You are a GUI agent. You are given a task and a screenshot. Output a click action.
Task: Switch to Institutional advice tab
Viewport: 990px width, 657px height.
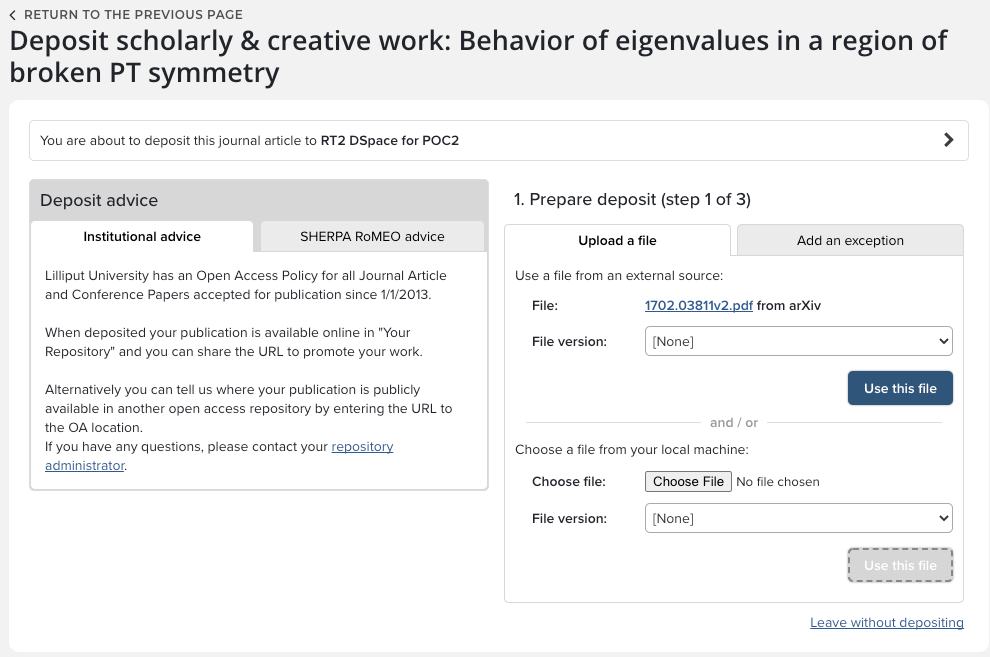click(142, 237)
